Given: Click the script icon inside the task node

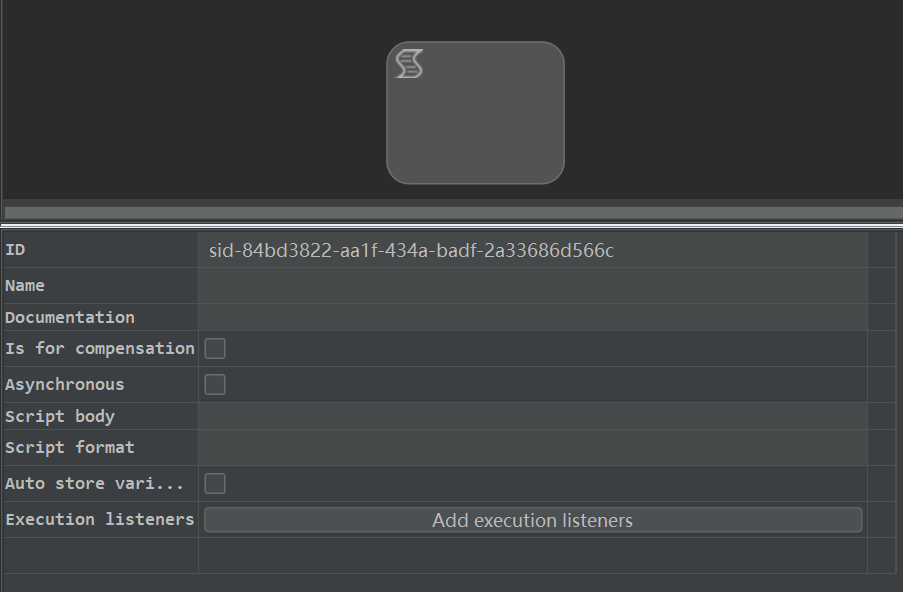Looking at the screenshot, I should tap(409, 63).
